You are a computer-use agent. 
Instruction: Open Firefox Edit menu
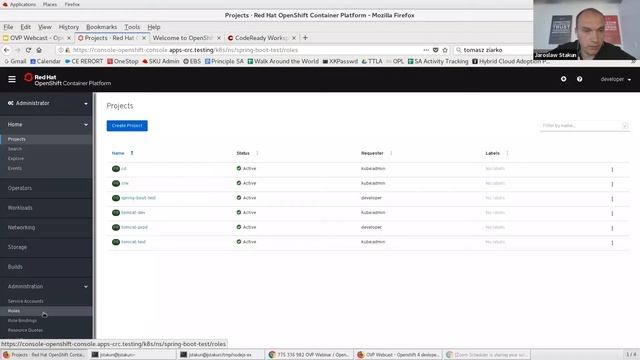pos(25,27)
